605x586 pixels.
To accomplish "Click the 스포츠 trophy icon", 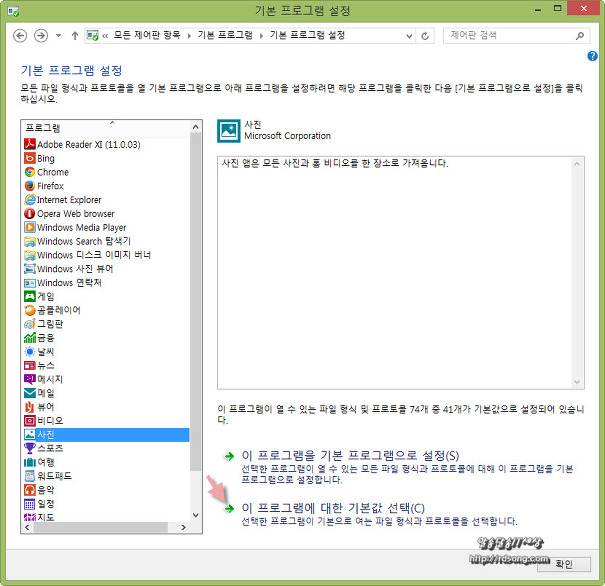I will 30,448.
